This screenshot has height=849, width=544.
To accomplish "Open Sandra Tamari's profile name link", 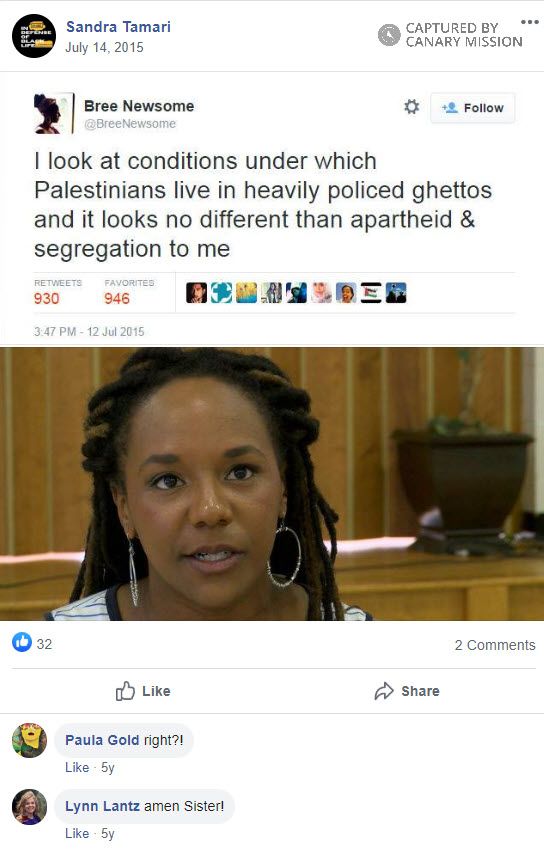I will (x=118, y=27).
